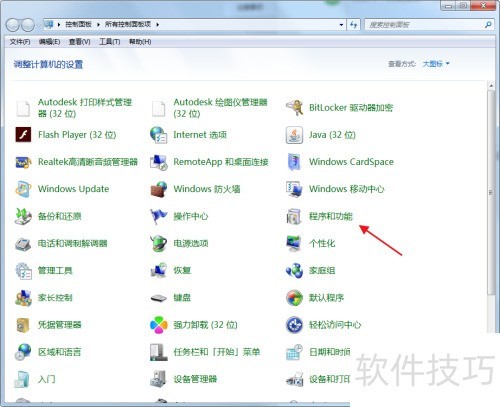Open 默认程序 icon
The width and height of the screenshot is (500, 407).
[294, 298]
